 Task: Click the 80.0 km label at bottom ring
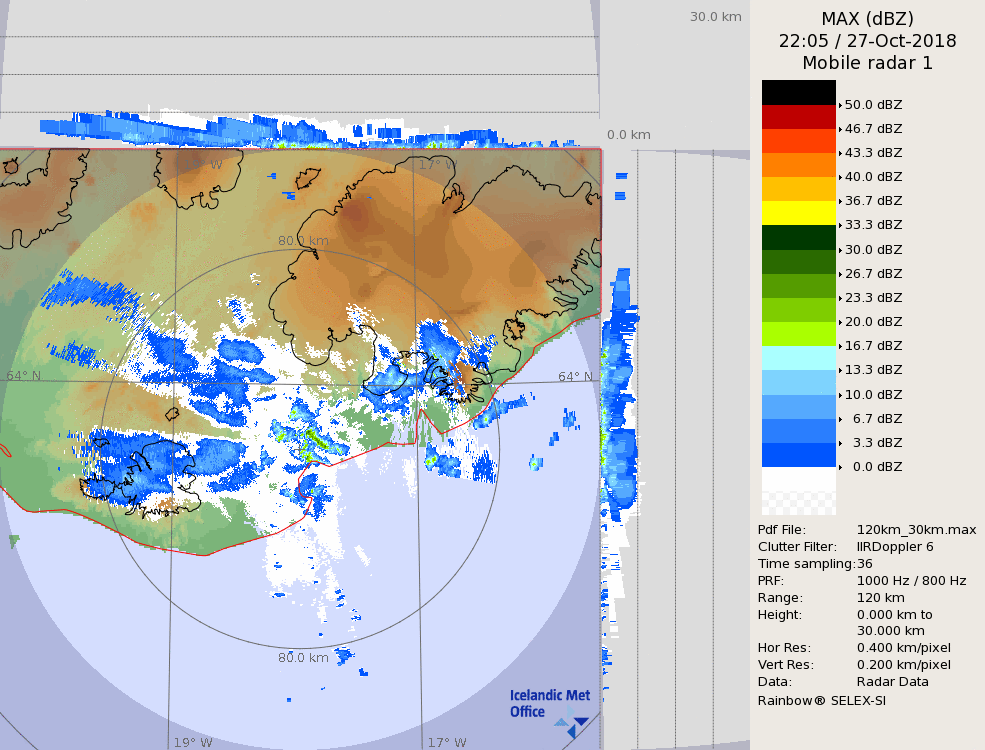(303, 658)
